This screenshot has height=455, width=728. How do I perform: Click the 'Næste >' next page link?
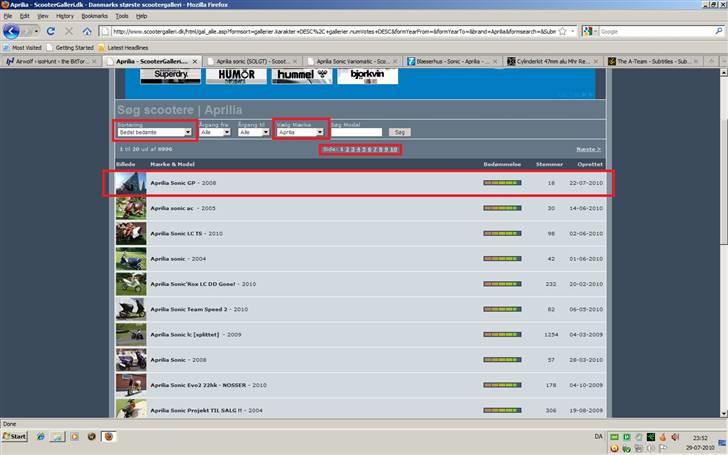589,149
